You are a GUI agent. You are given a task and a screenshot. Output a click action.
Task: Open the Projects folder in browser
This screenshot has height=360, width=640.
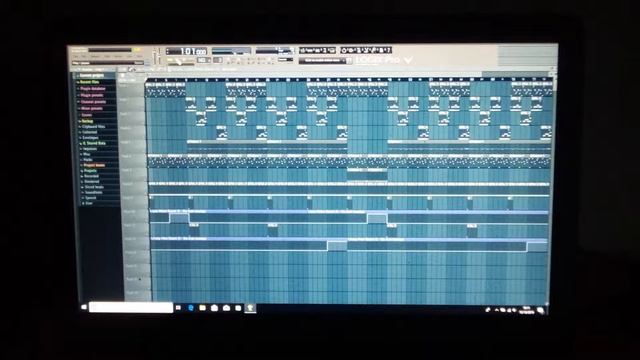90,171
